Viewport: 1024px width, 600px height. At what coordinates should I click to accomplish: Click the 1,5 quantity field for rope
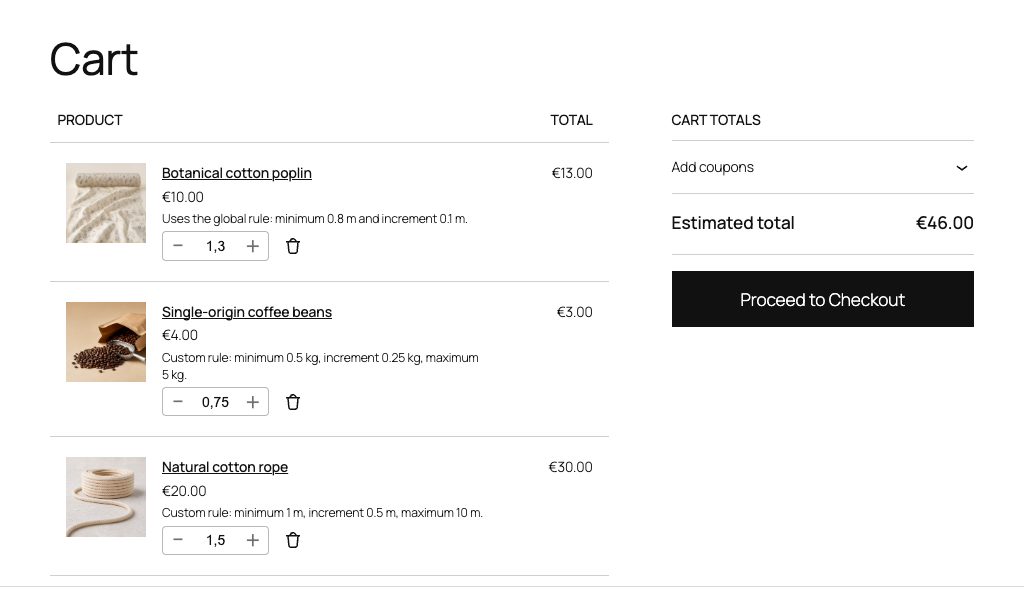pyautogui.click(x=216, y=540)
